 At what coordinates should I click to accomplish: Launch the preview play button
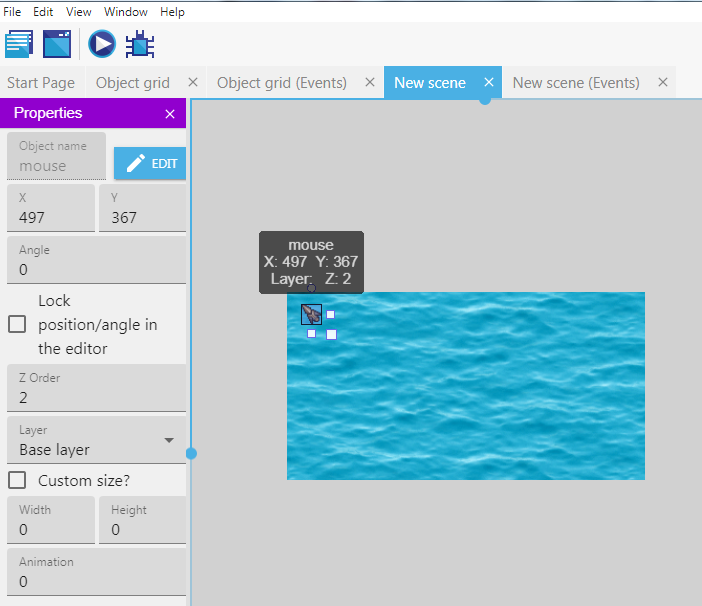click(102, 44)
